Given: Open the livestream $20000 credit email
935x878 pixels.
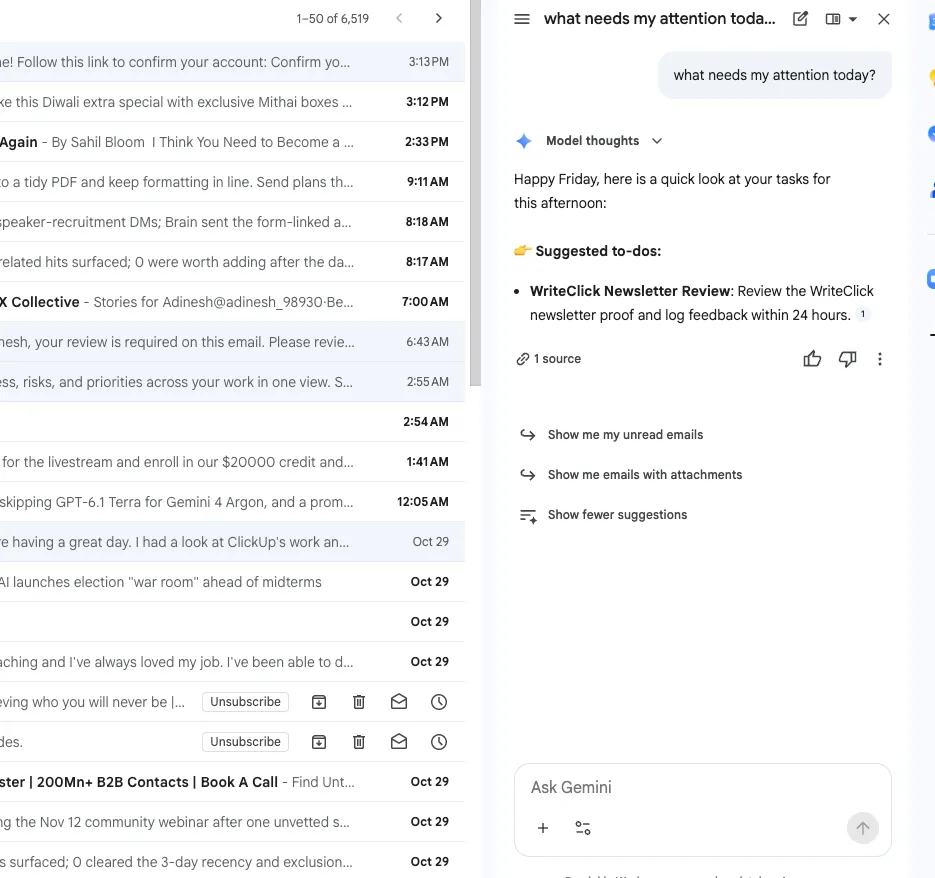Looking at the screenshot, I should (232, 462).
